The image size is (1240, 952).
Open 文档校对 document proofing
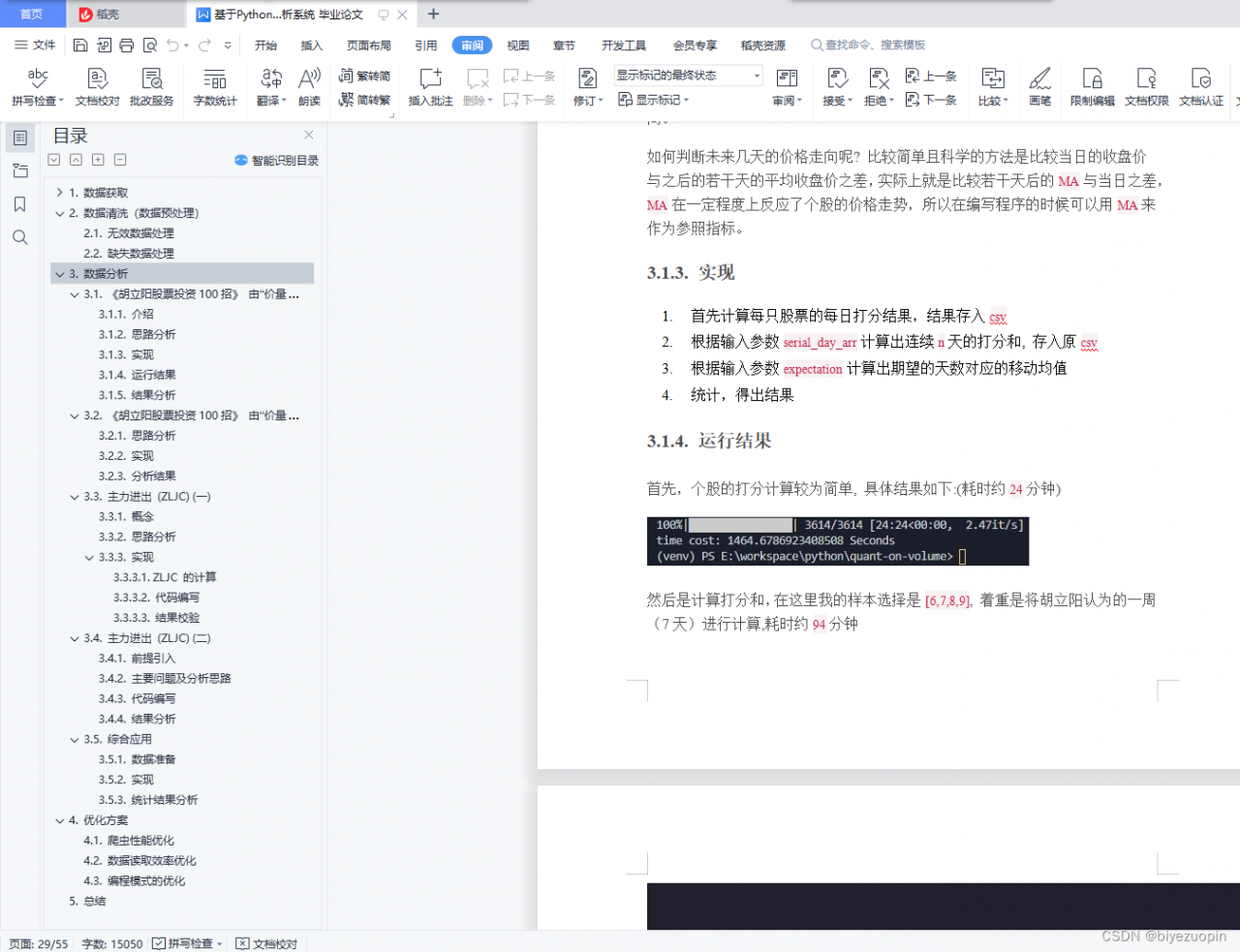97,85
